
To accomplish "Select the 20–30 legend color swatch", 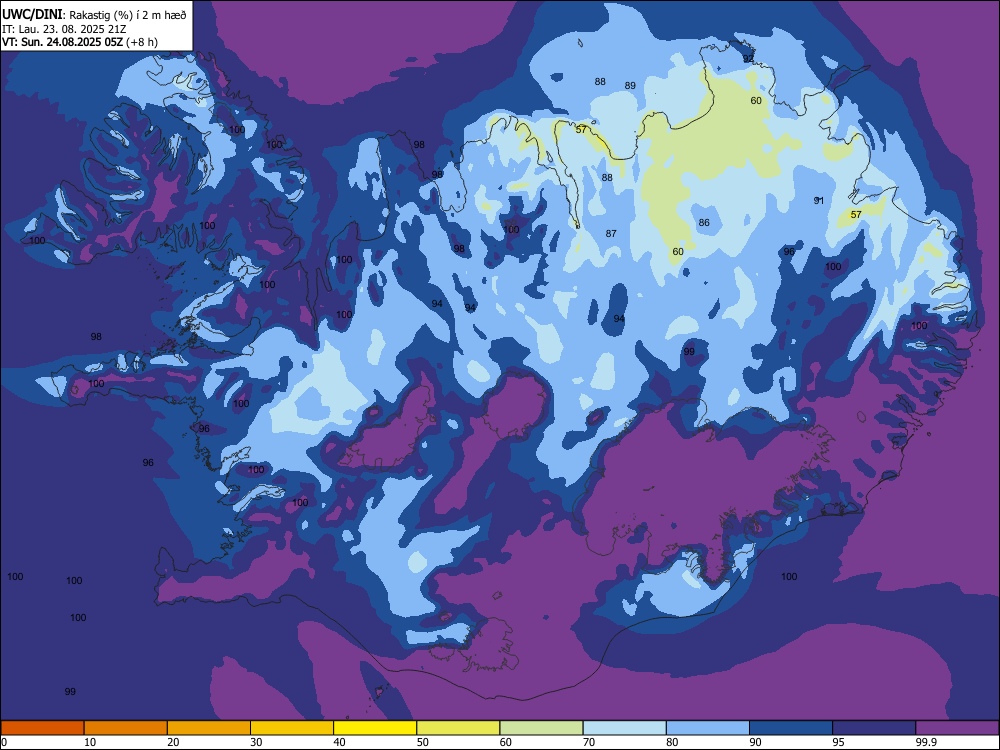I will pyautogui.click(x=209, y=728).
